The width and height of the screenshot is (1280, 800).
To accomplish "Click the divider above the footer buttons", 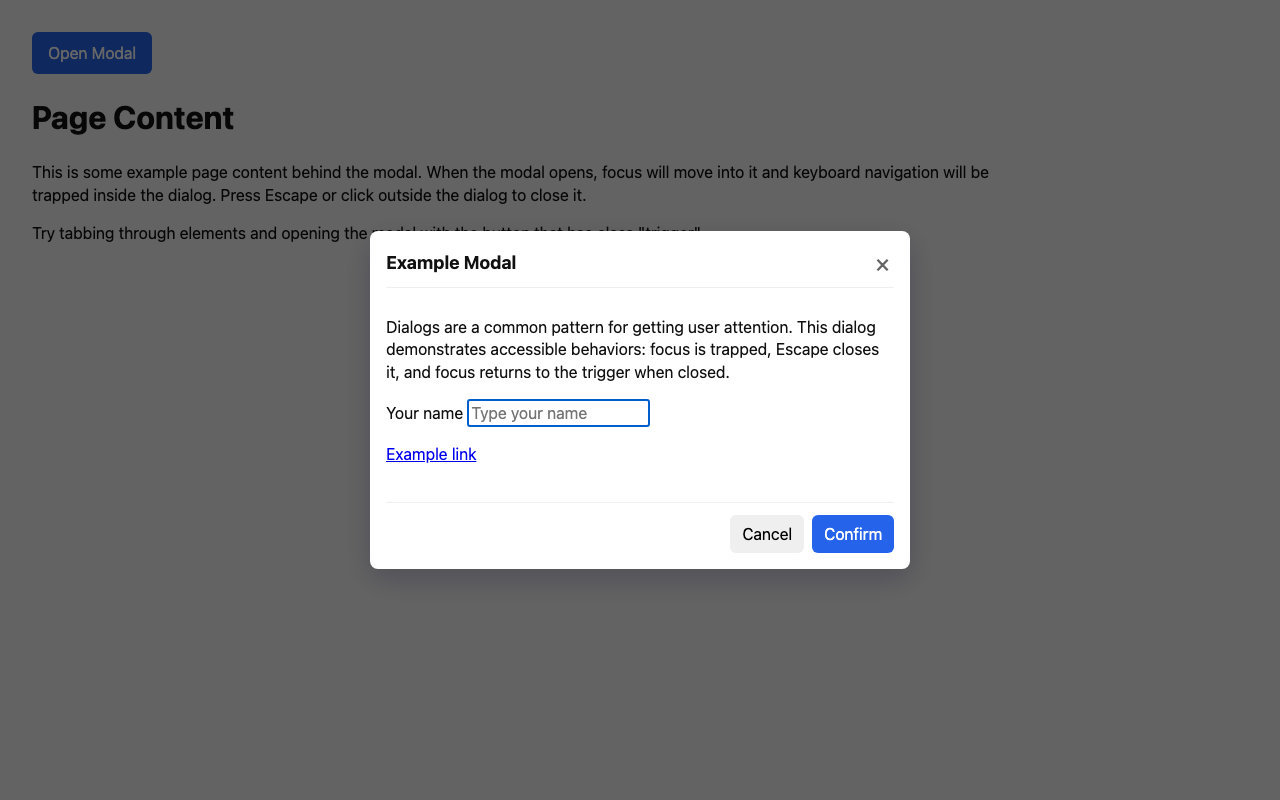I will click(640, 502).
